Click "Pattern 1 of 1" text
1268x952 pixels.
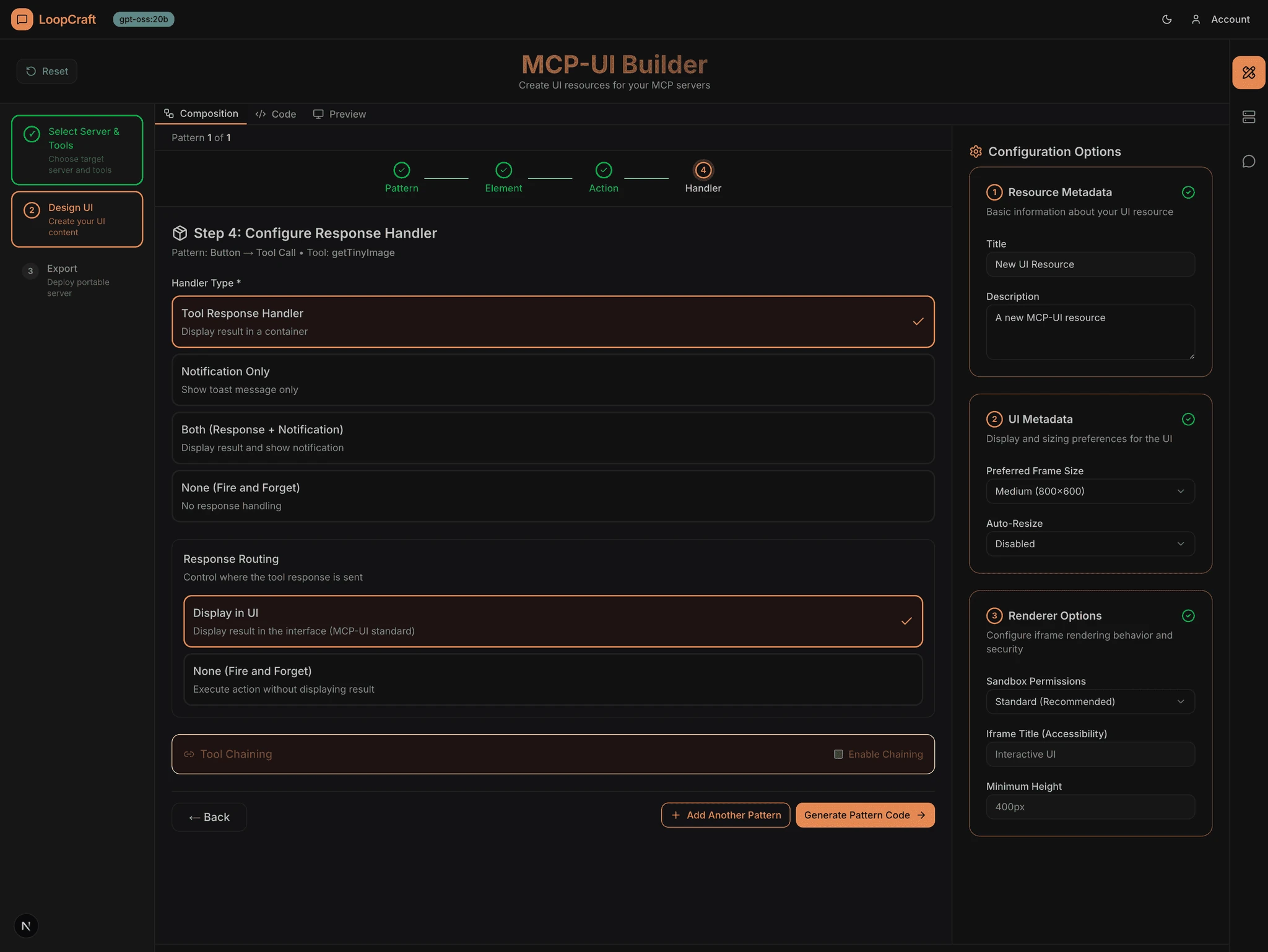tap(201, 138)
